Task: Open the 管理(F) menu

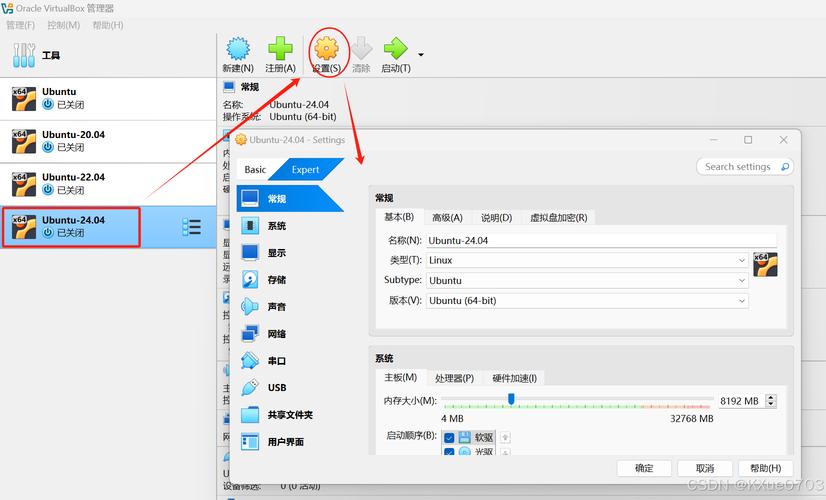Action: pyautogui.click(x=20, y=25)
